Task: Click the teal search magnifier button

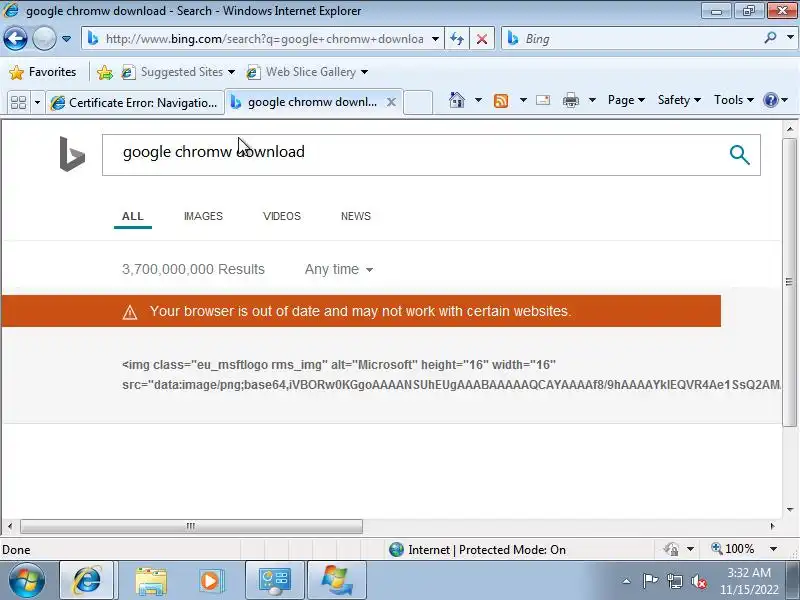Action: coord(739,155)
